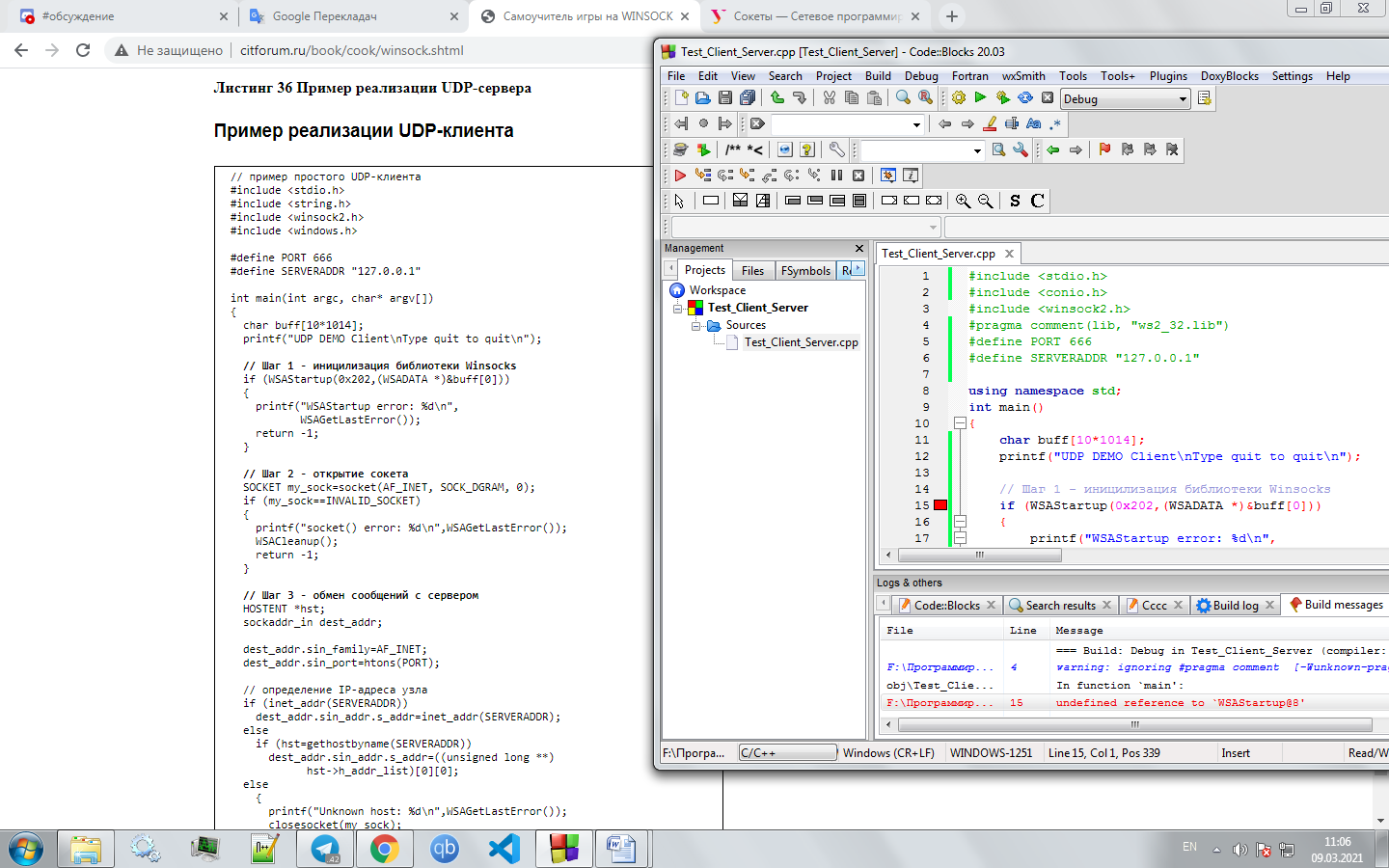Click the Zoom out magnifier icon
The width and height of the screenshot is (1389, 868).
click(x=985, y=201)
